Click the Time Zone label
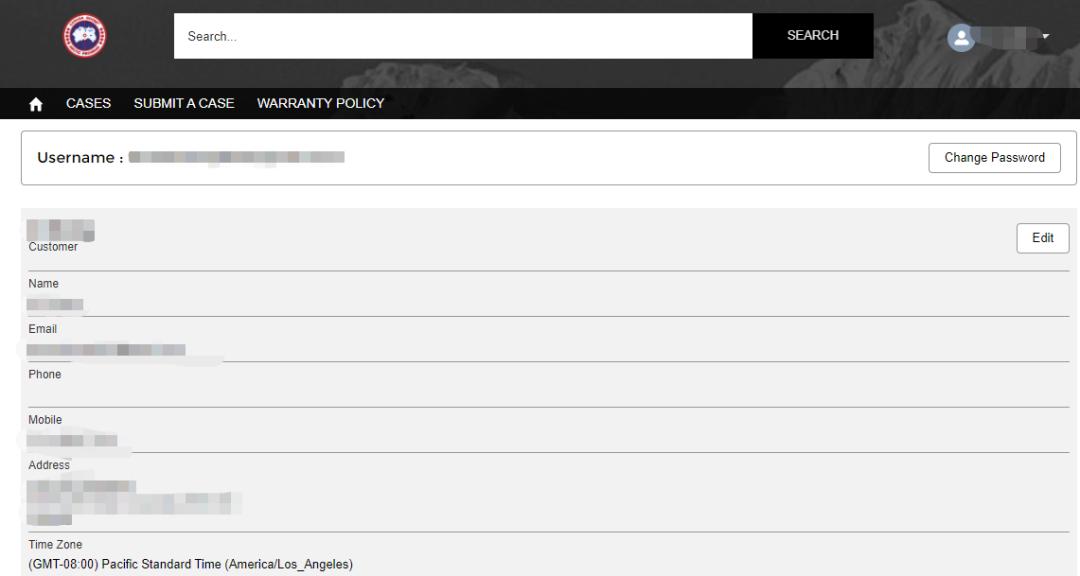The height and width of the screenshot is (576, 1080). 55,544
